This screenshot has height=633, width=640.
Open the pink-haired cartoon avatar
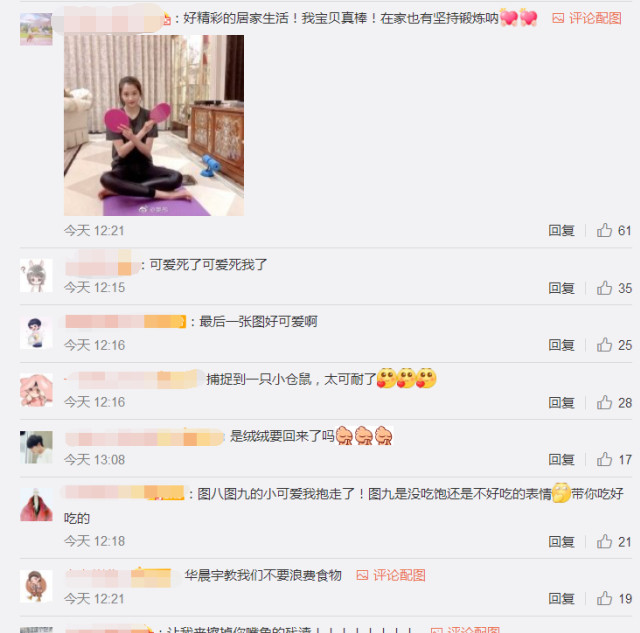[x=36, y=390]
